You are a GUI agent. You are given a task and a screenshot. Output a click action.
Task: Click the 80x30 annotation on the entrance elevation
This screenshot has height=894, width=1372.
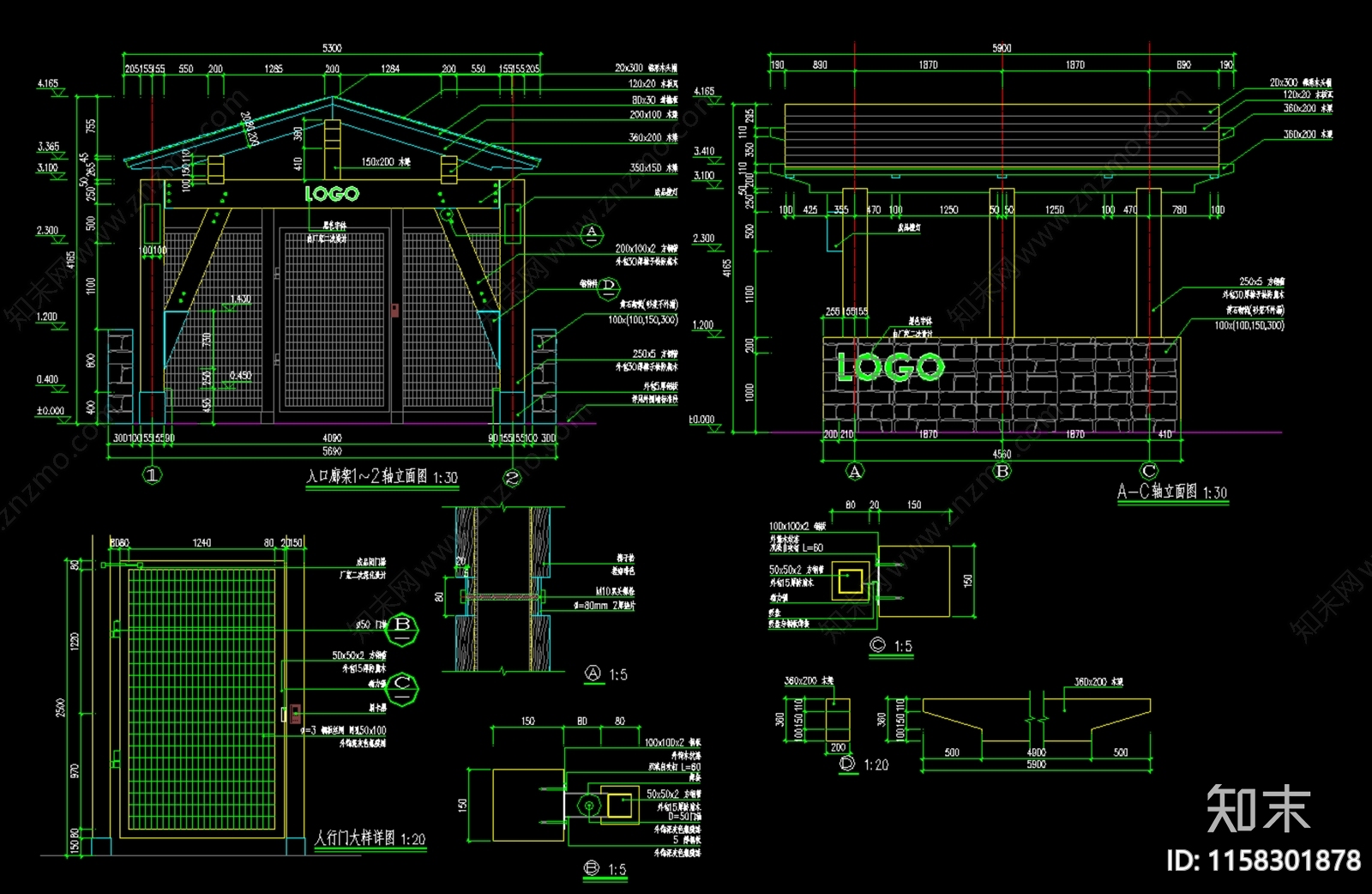655,100
